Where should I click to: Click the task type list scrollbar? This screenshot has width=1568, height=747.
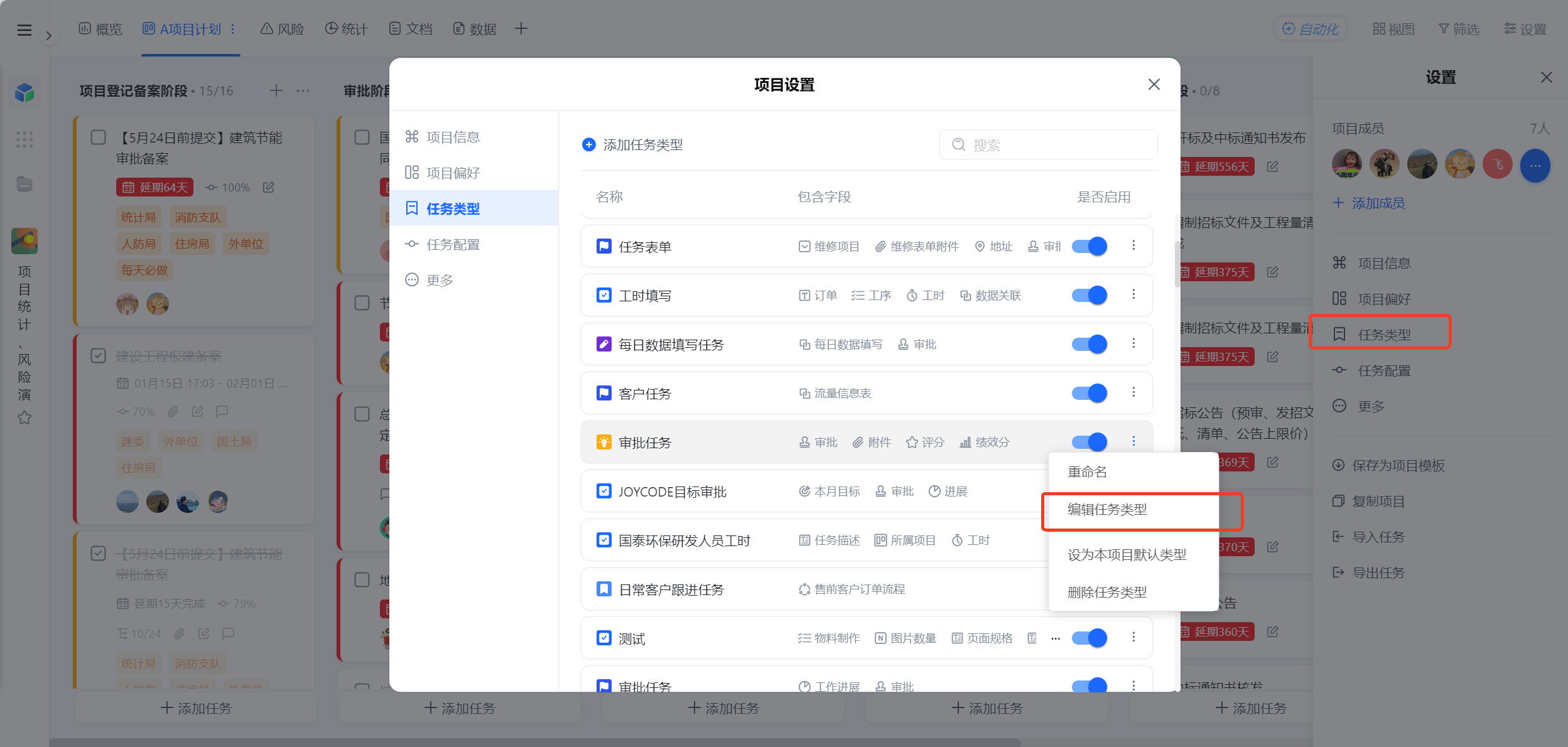1177,264
